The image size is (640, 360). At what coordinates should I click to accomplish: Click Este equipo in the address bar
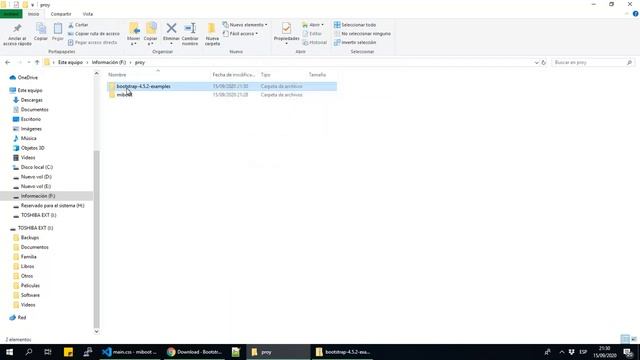click(x=70, y=62)
